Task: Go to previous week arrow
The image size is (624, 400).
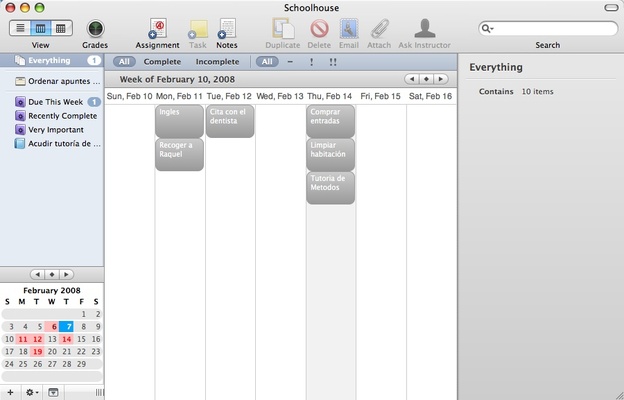Action: coord(412,79)
